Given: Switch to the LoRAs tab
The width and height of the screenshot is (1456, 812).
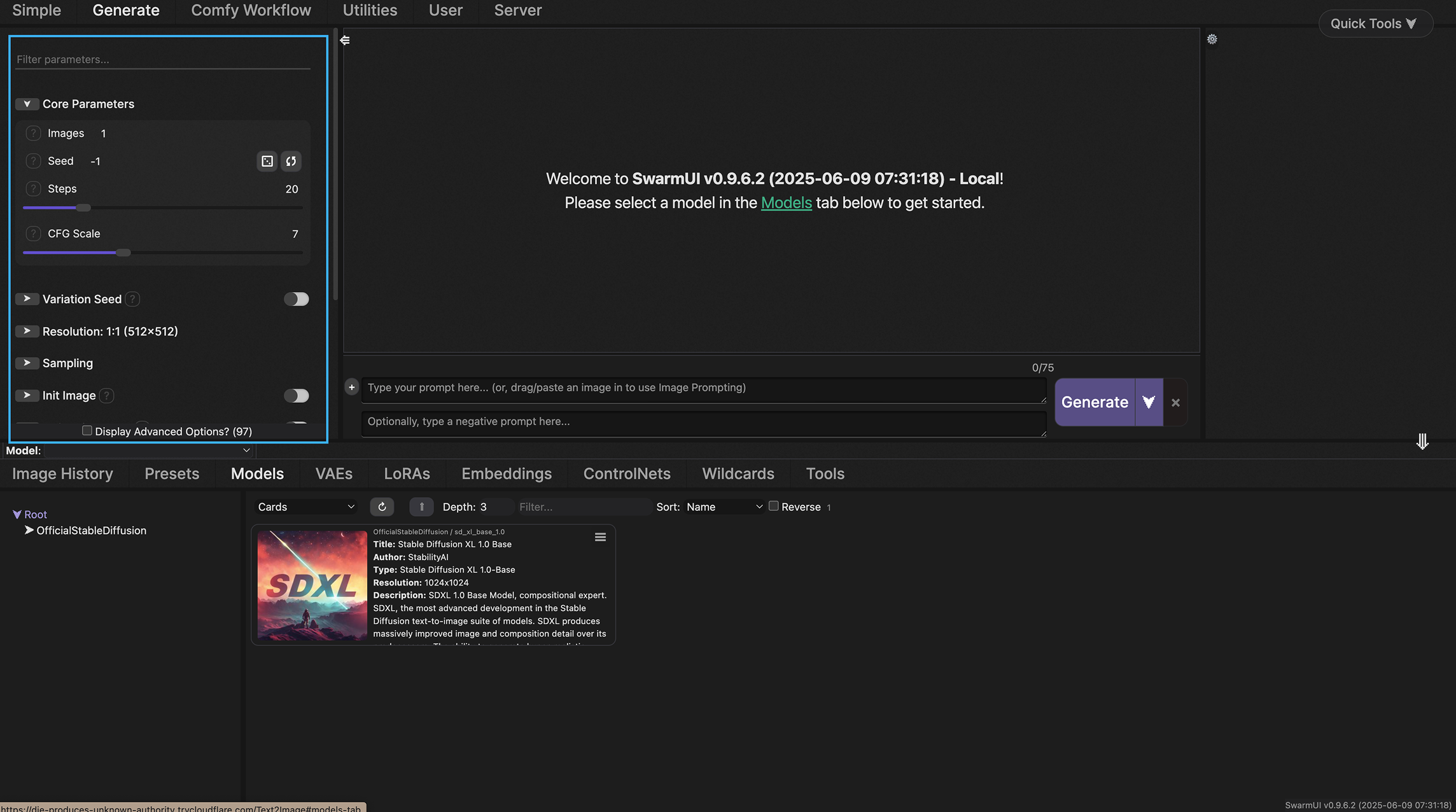Looking at the screenshot, I should [407, 473].
